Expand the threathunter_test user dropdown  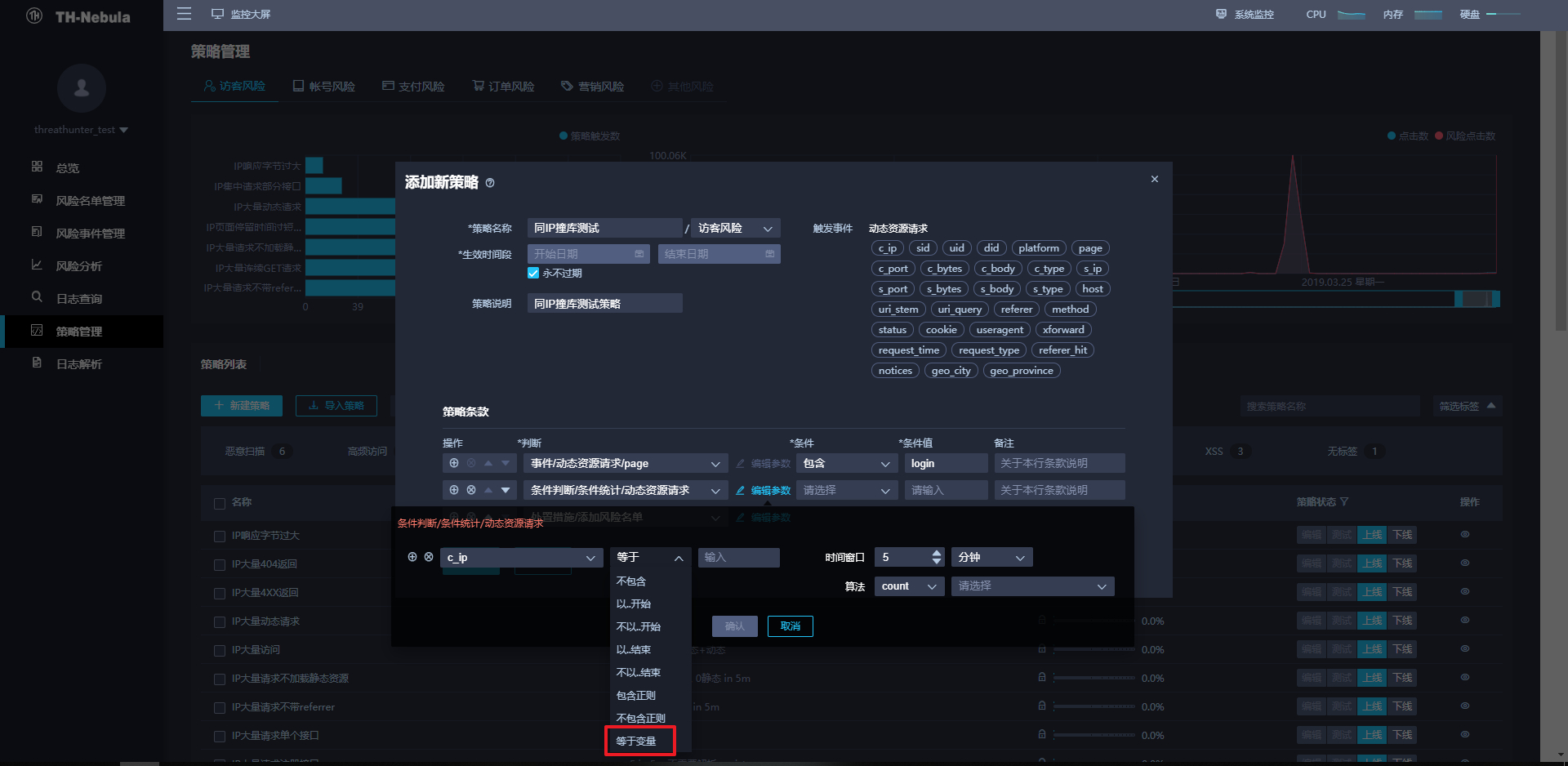123,130
